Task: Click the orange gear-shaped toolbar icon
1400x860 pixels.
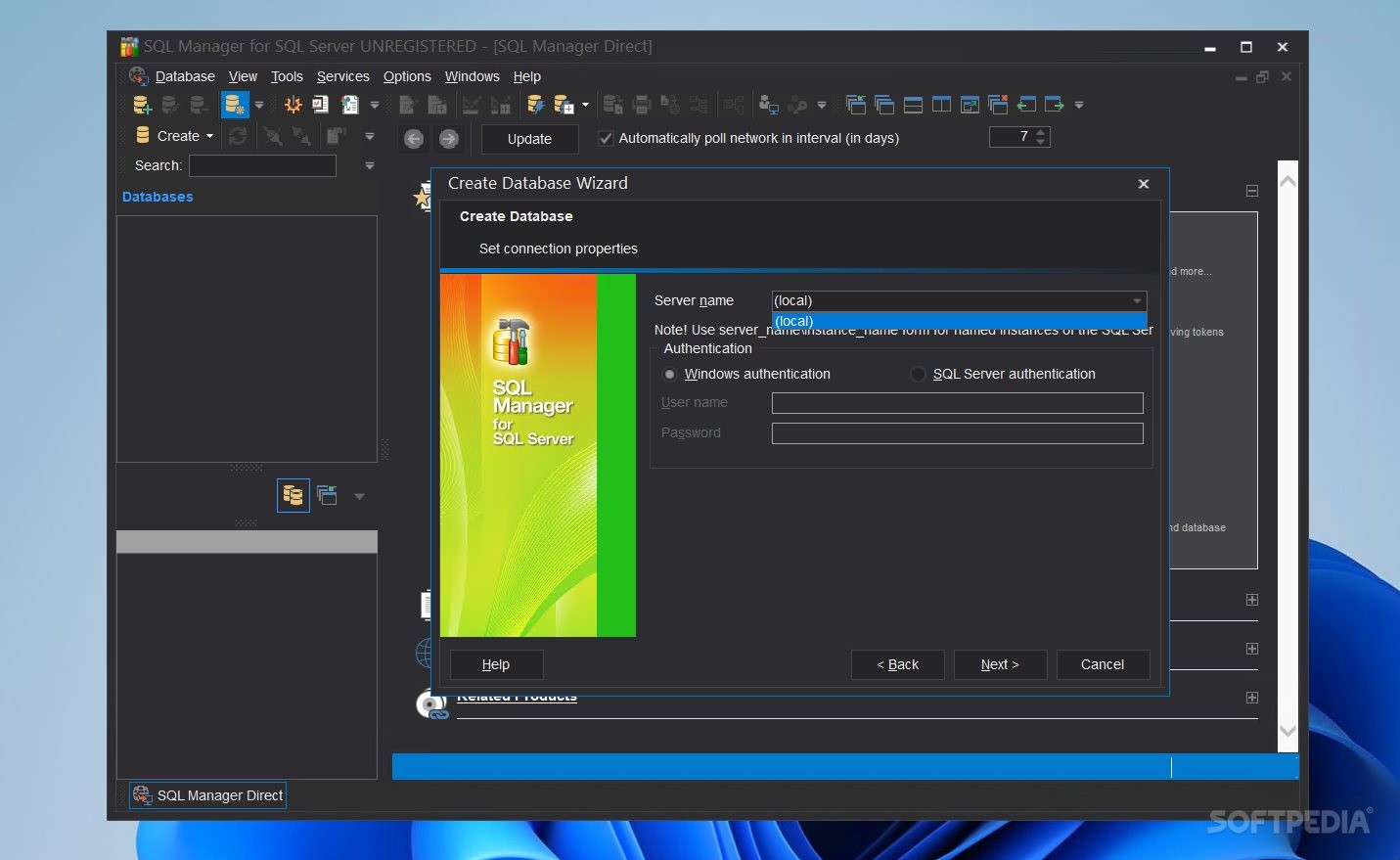Action: click(293, 105)
